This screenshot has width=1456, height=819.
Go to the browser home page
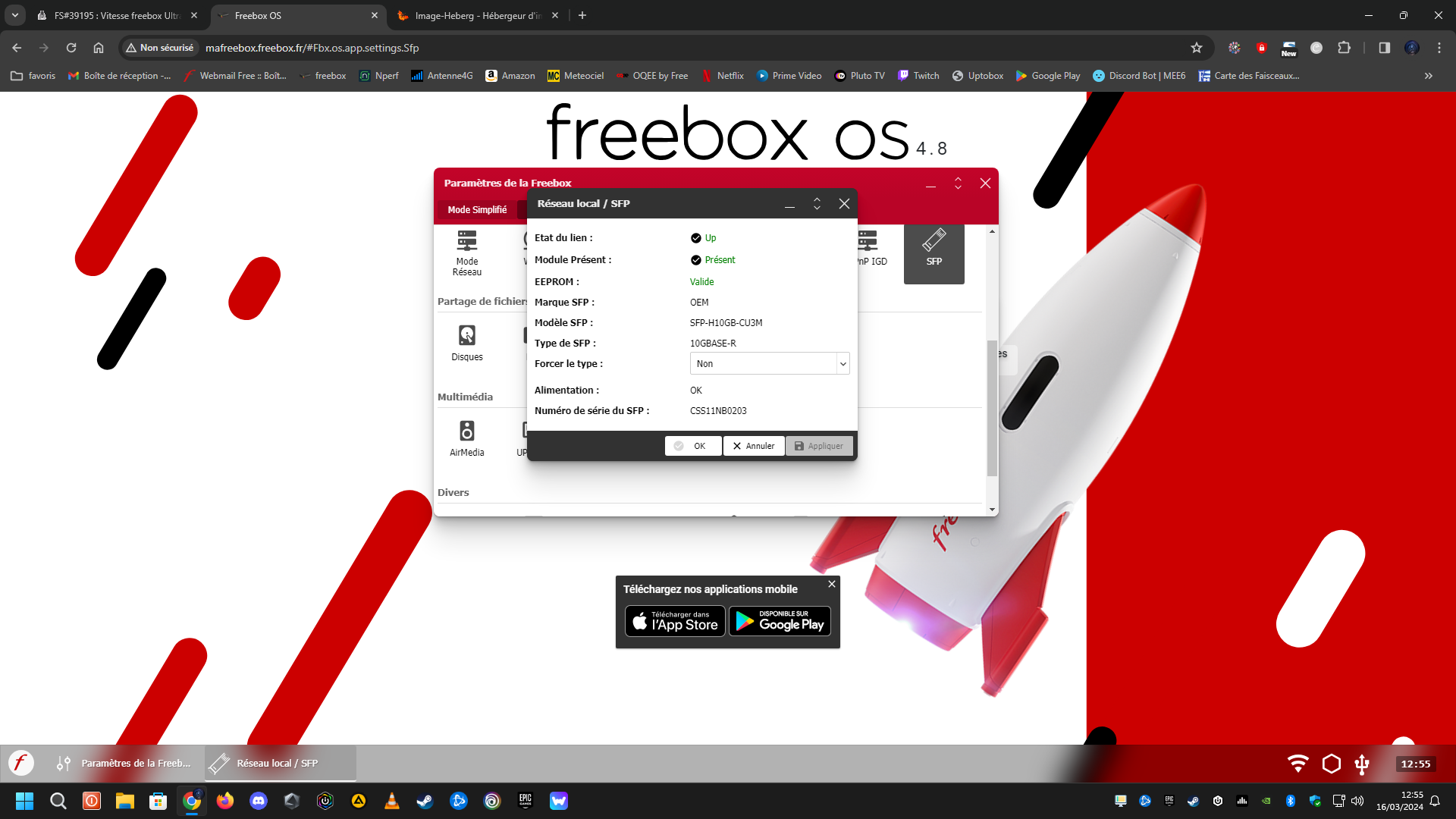coord(99,48)
